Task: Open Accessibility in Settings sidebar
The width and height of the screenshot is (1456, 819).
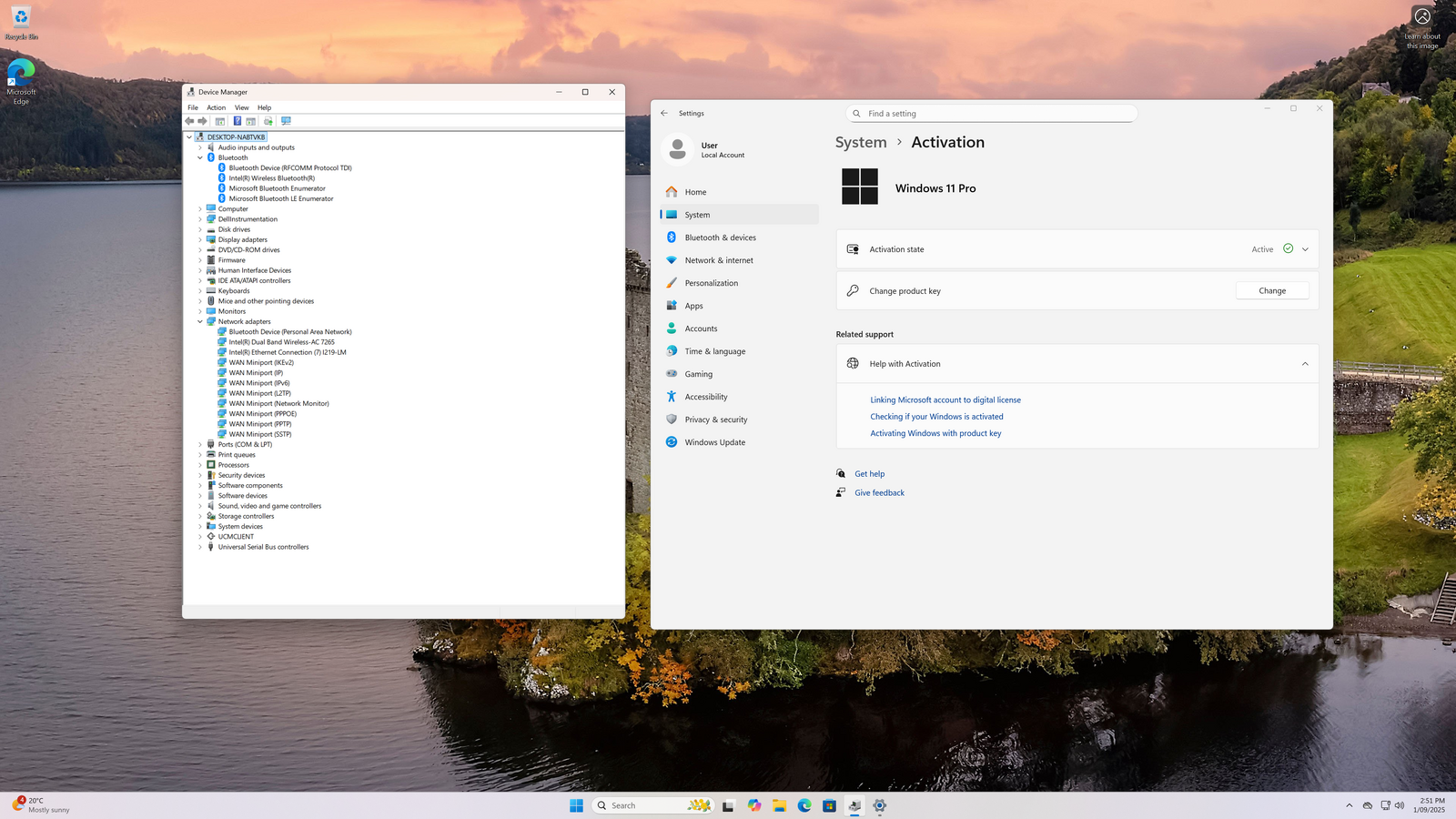Action: pyautogui.click(x=739, y=397)
